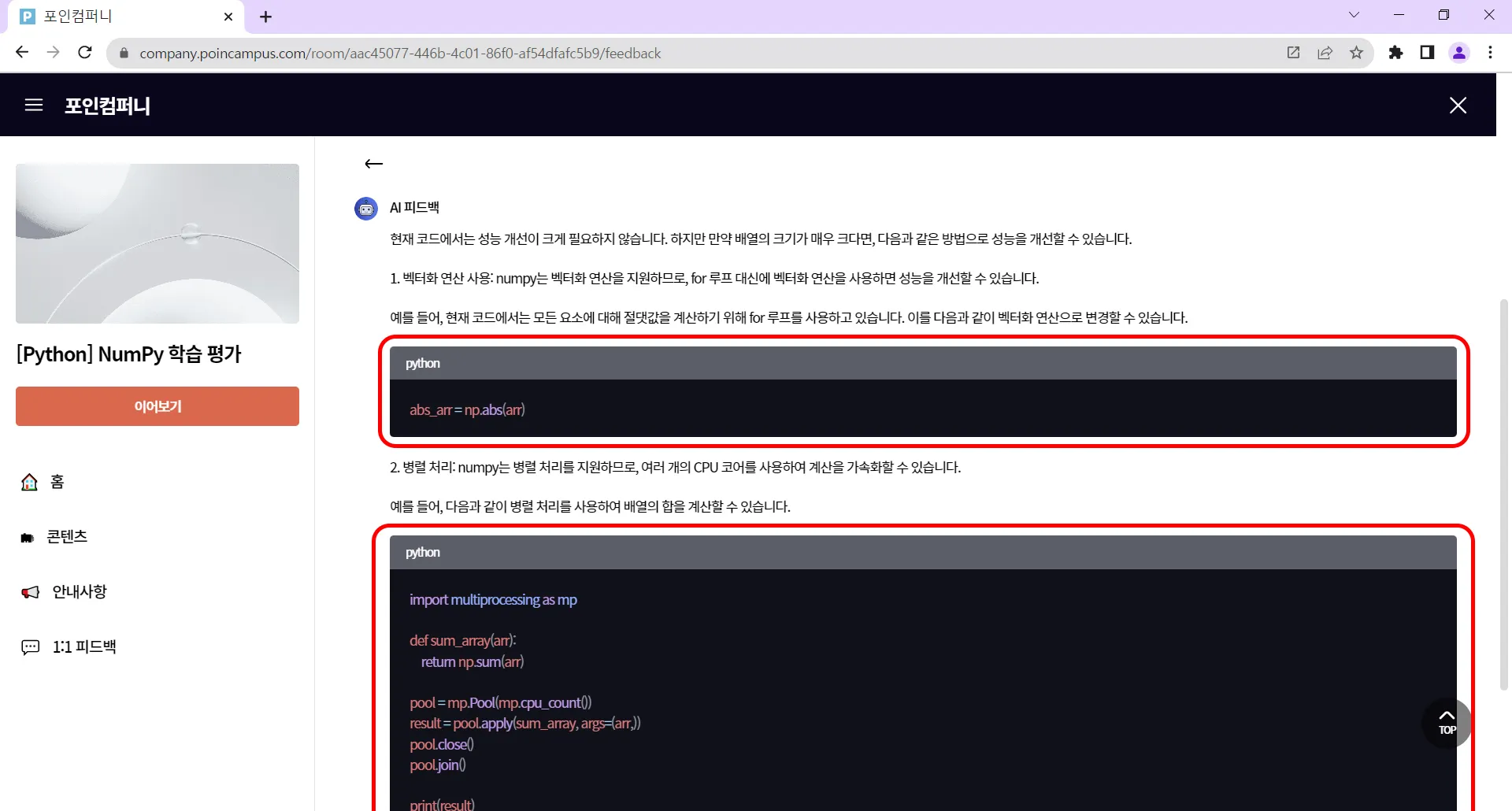Click the browser forward arrow
The height and width of the screenshot is (811, 1512).
(54, 53)
